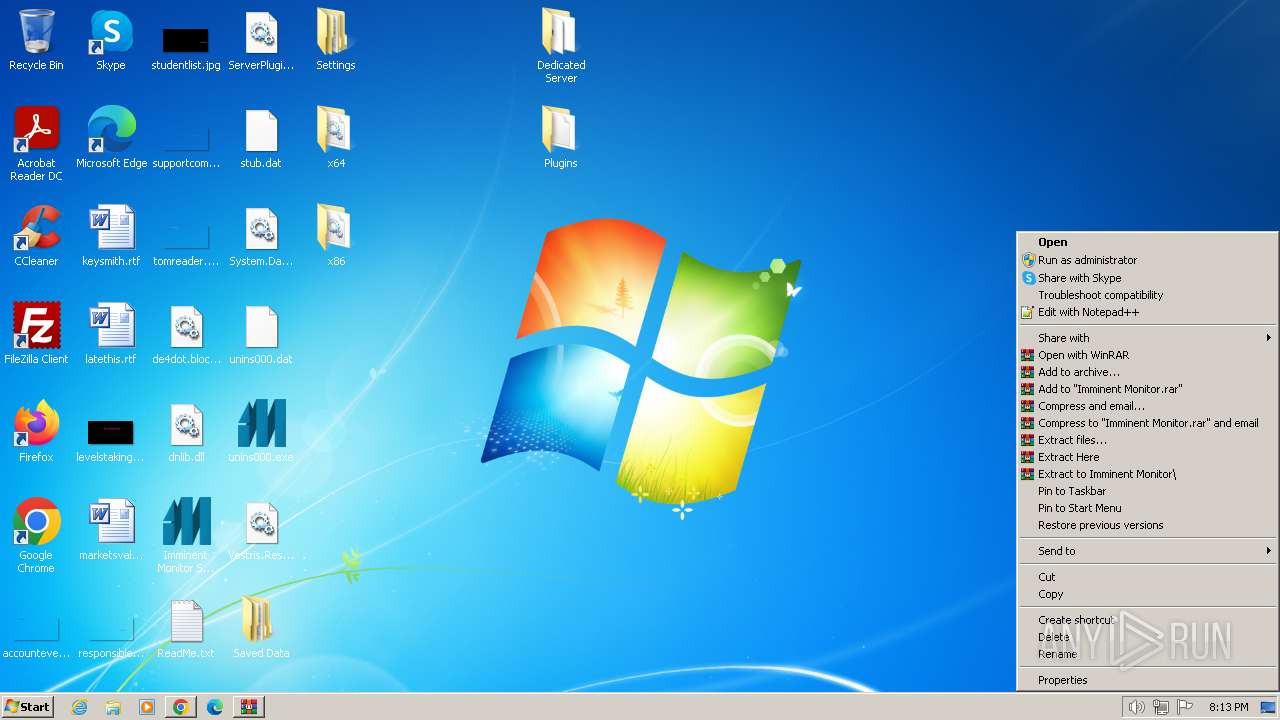Launch Internet Explorer from taskbar
The height and width of the screenshot is (720, 1280).
(79, 707)
